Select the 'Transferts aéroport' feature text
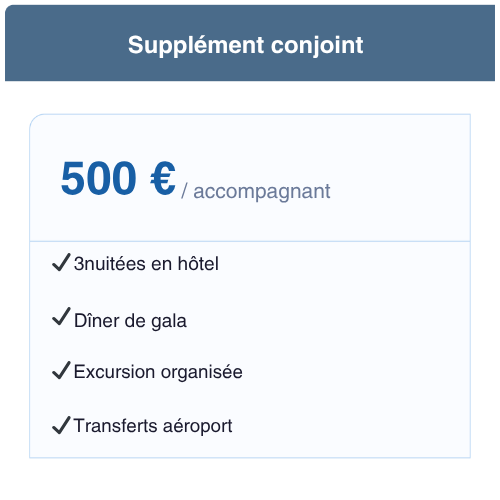The width and height of the screenshot is (500, 500). click(x=153, y=426)
